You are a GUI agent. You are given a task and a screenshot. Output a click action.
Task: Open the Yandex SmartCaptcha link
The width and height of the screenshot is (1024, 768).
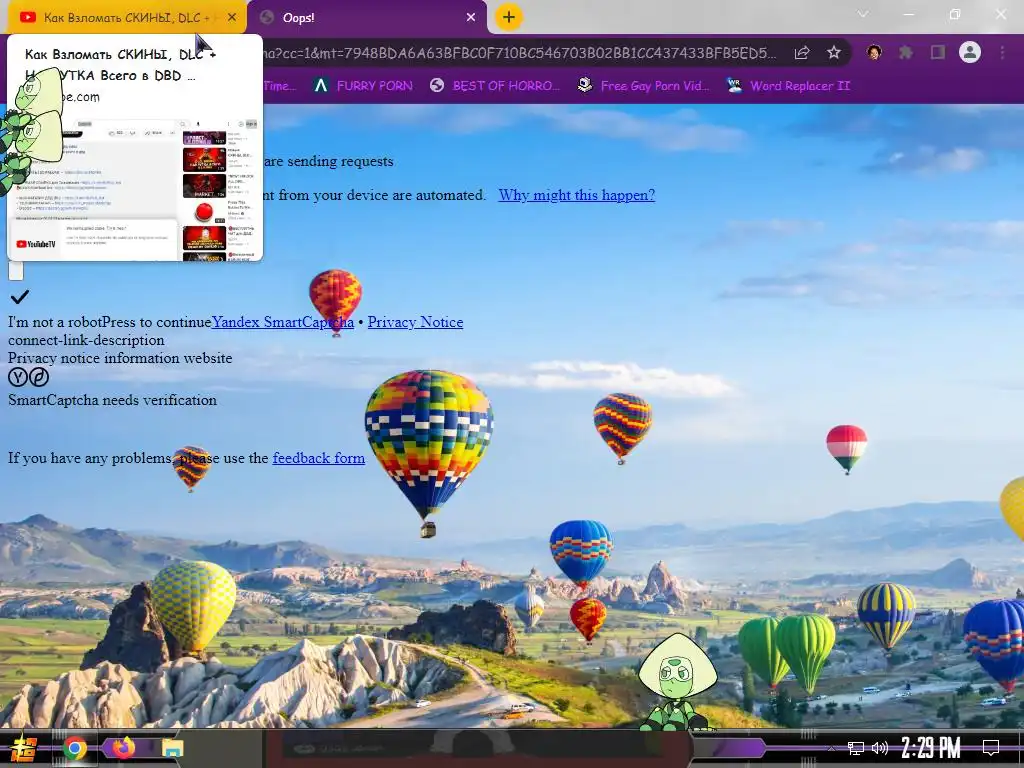pyautogui.click(x=283, y=322)
